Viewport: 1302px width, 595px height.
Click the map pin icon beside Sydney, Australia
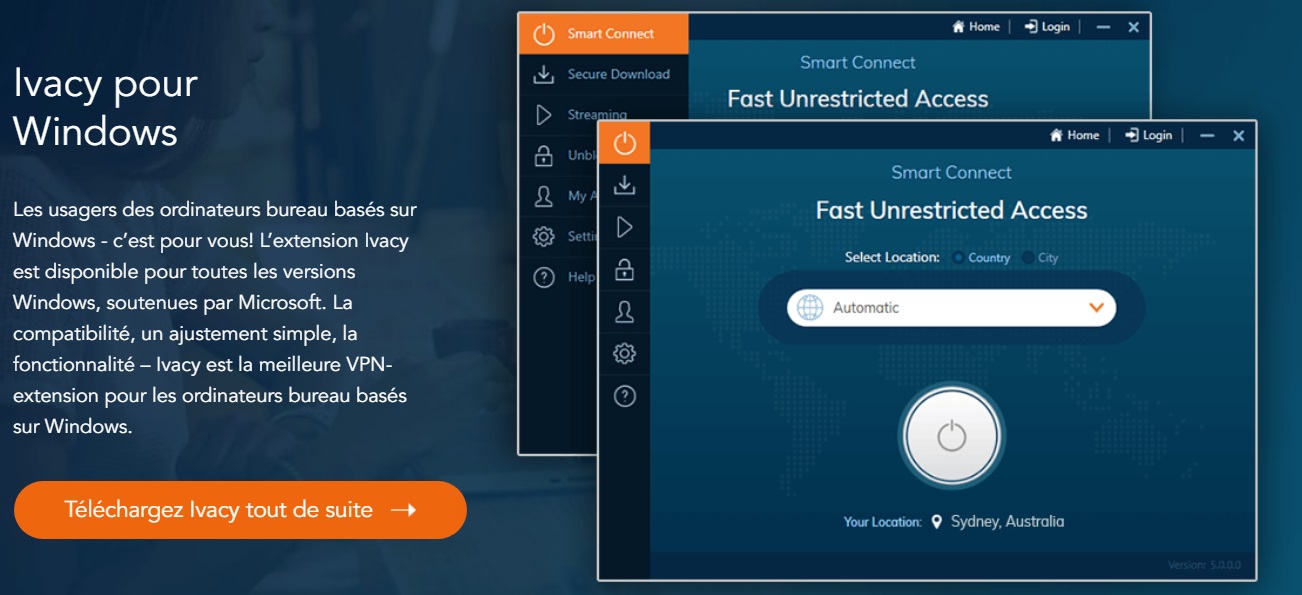click(937, 522)
